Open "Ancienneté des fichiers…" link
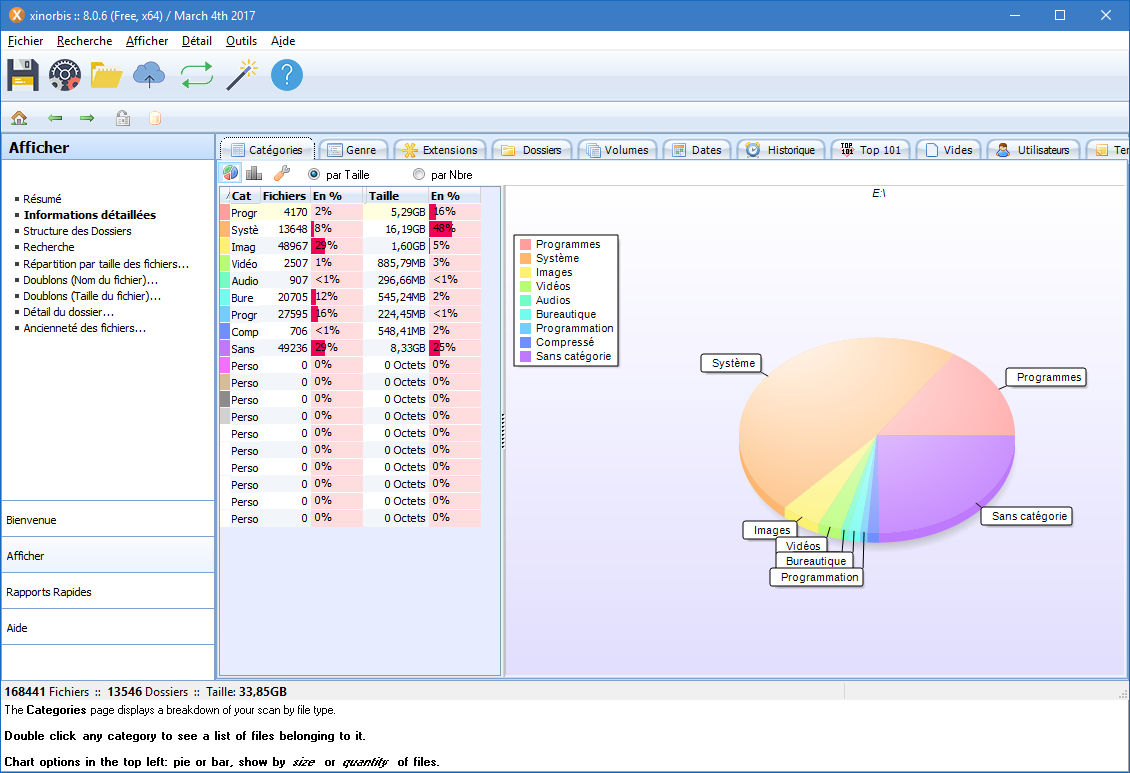 (84, 328)
